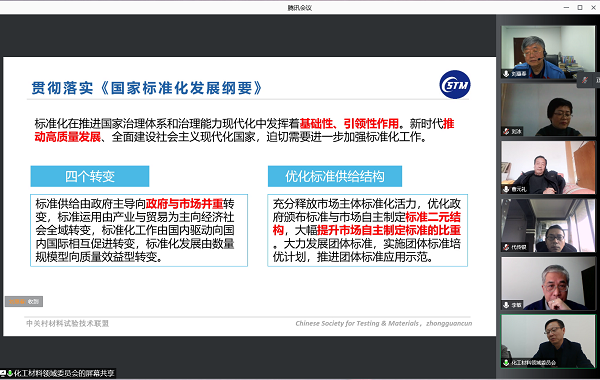Select the woman participant's video thumbnail
The image size is (600, 380).
point(548,110)
